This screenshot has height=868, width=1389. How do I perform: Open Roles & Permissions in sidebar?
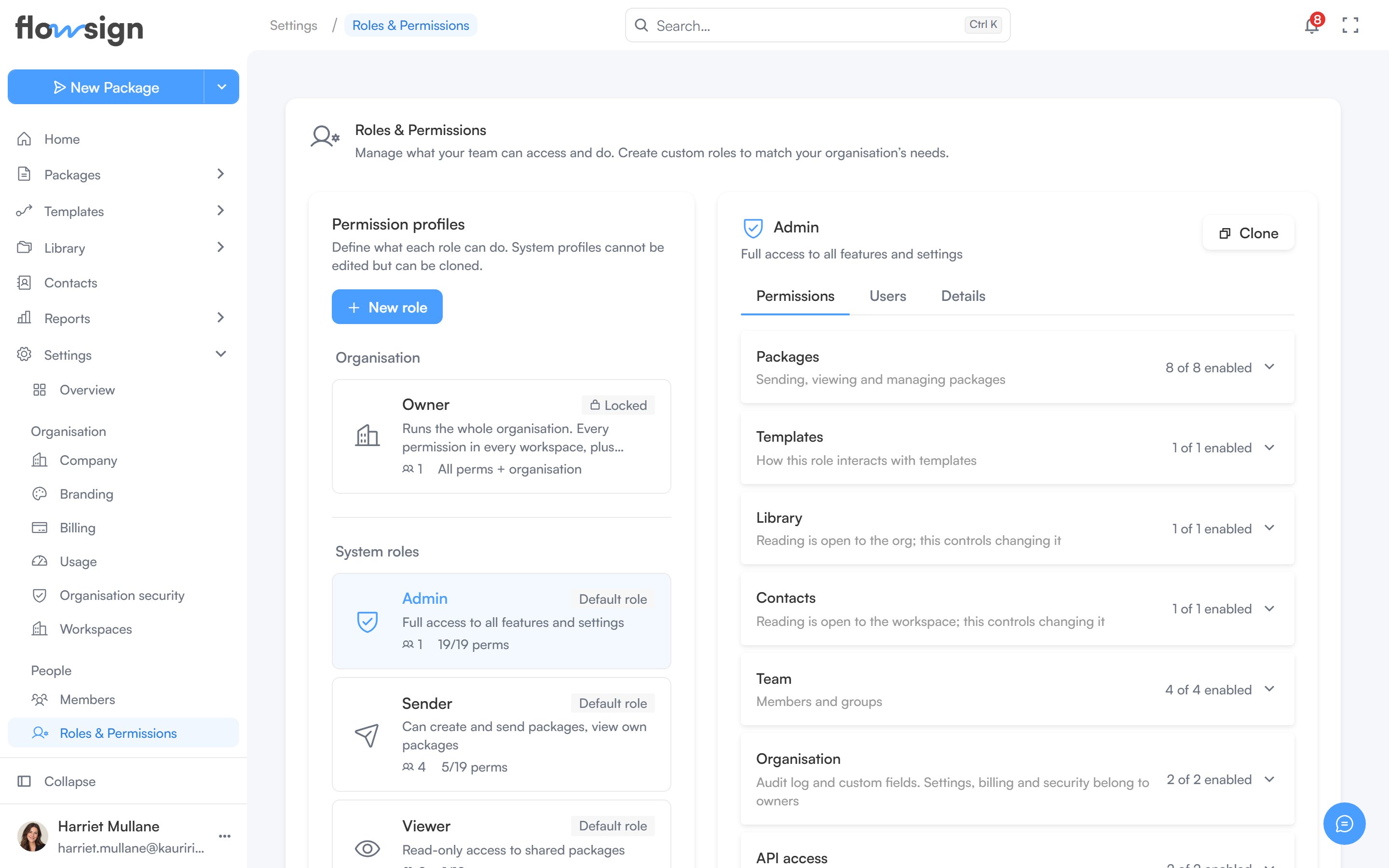click(123, 733)
